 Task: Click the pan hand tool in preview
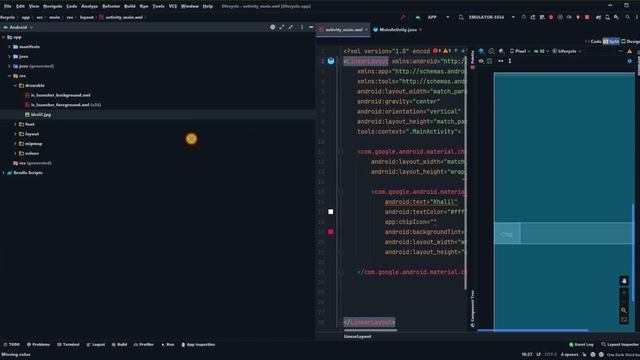pos(624,281)
